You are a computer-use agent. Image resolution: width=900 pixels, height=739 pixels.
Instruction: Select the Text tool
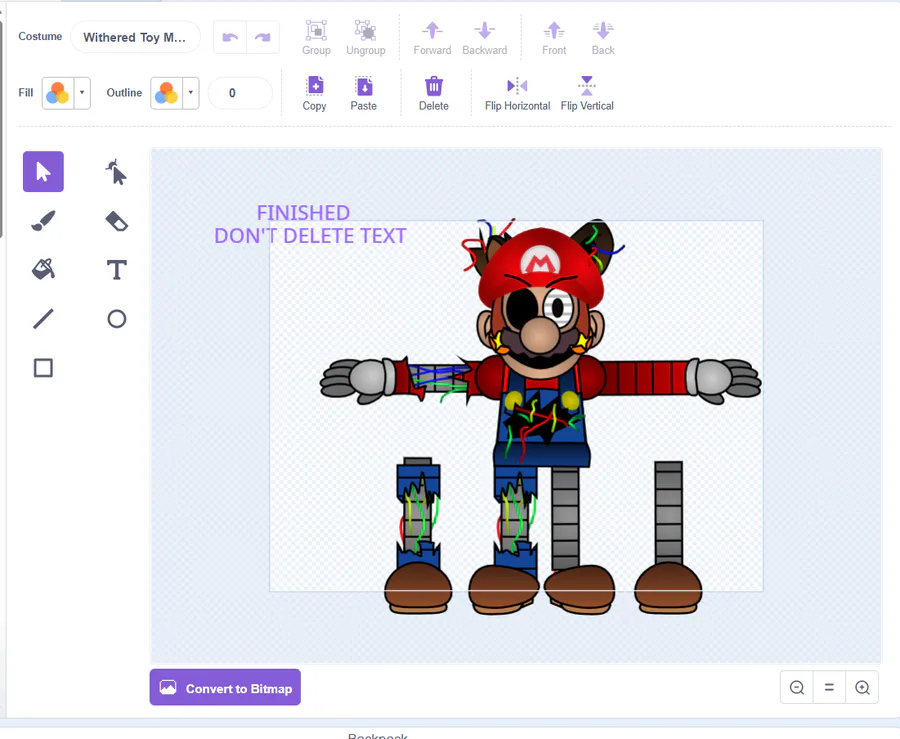point(117,269)
